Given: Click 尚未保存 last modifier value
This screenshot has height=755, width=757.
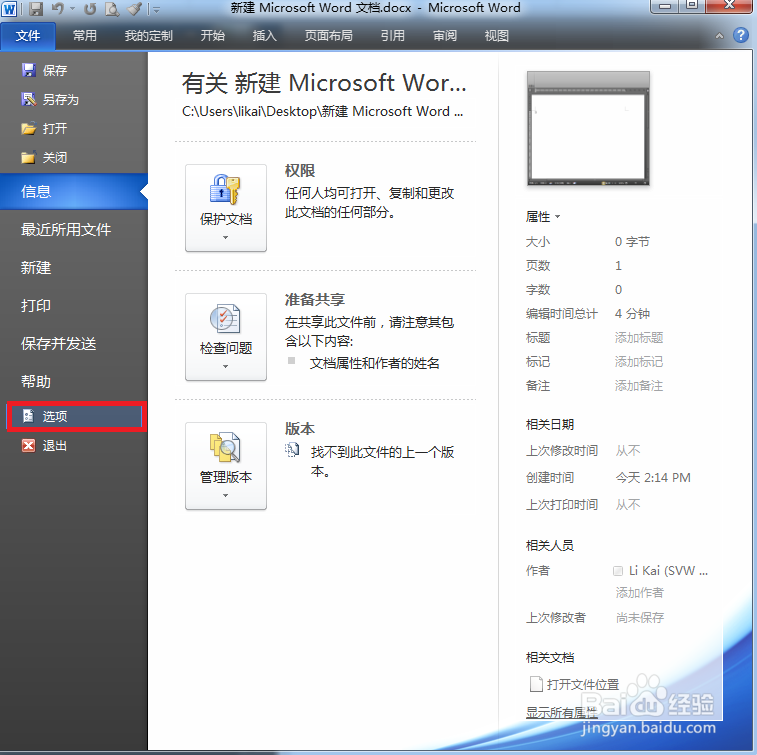Looking at the screenshot, I should tap(640, 617).
